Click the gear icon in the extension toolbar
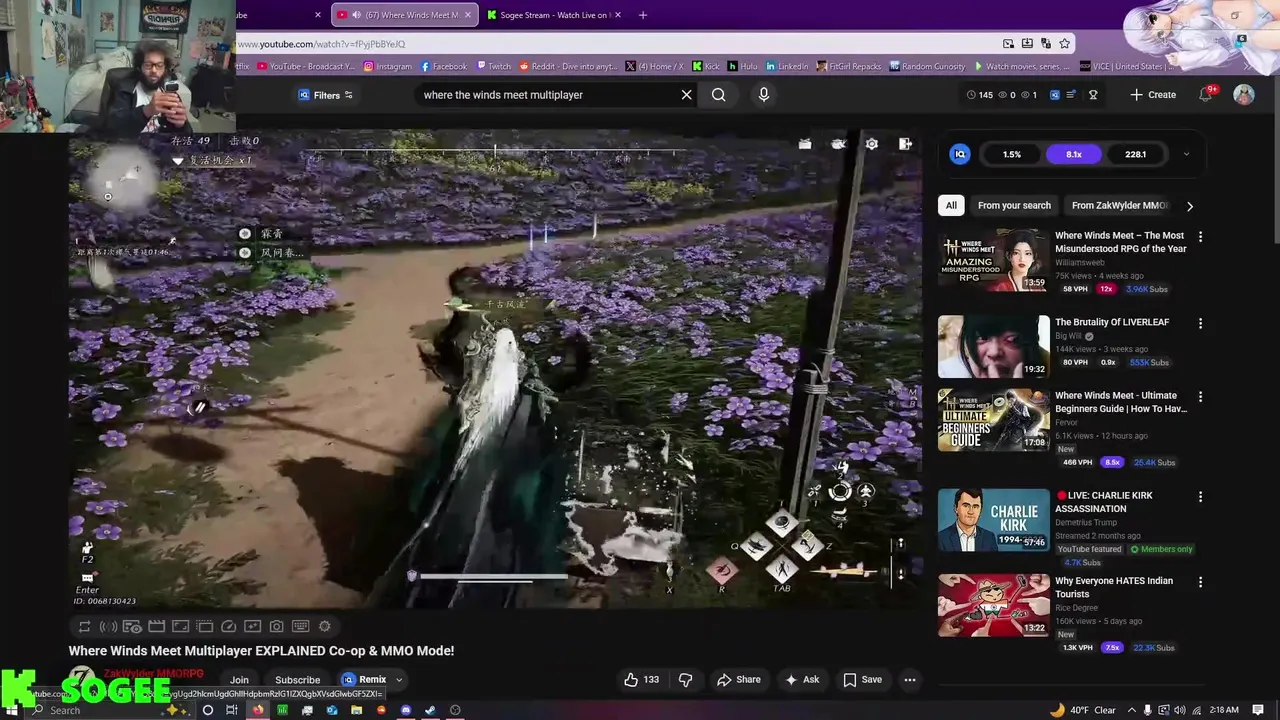 (324, 627)
